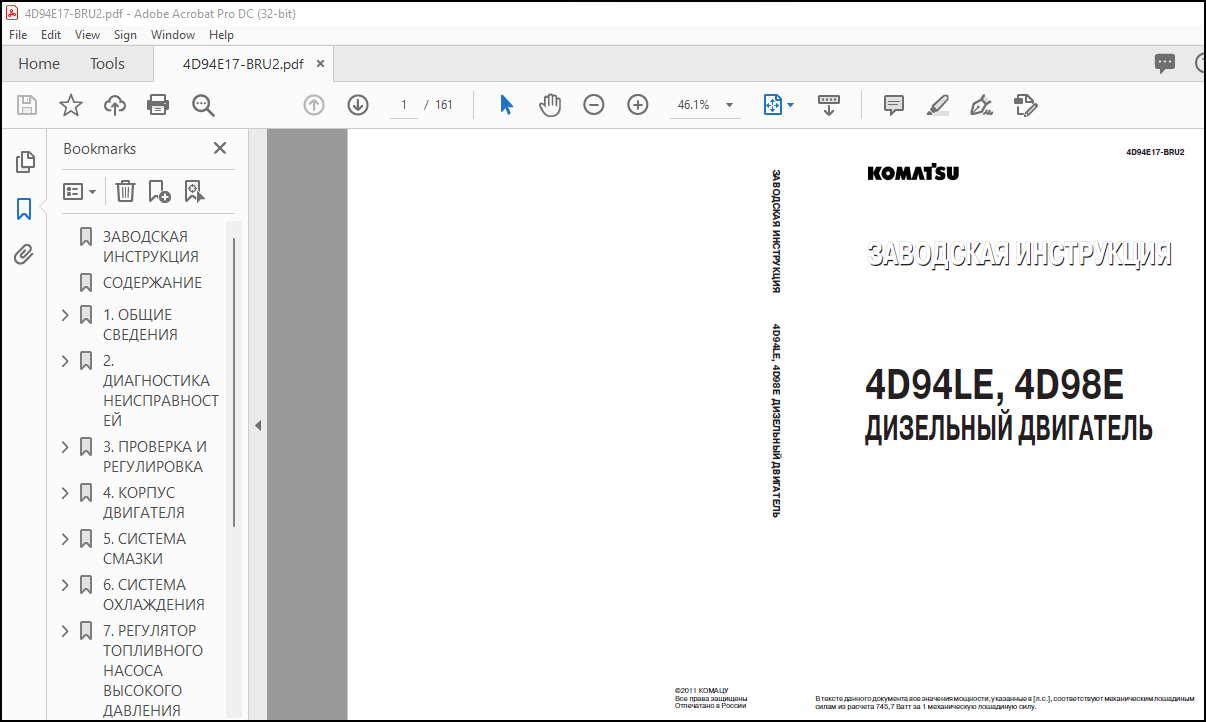Open the Window menu
The image size is (1206, 722).
click(173, 34)
